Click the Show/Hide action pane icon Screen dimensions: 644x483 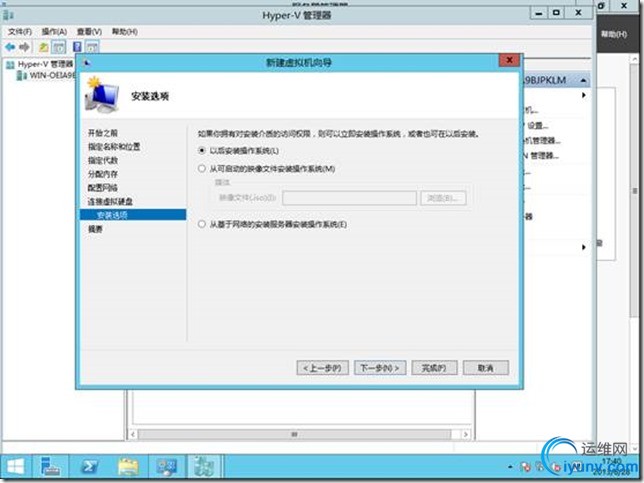pyautogui.click(x=92, y=47)
